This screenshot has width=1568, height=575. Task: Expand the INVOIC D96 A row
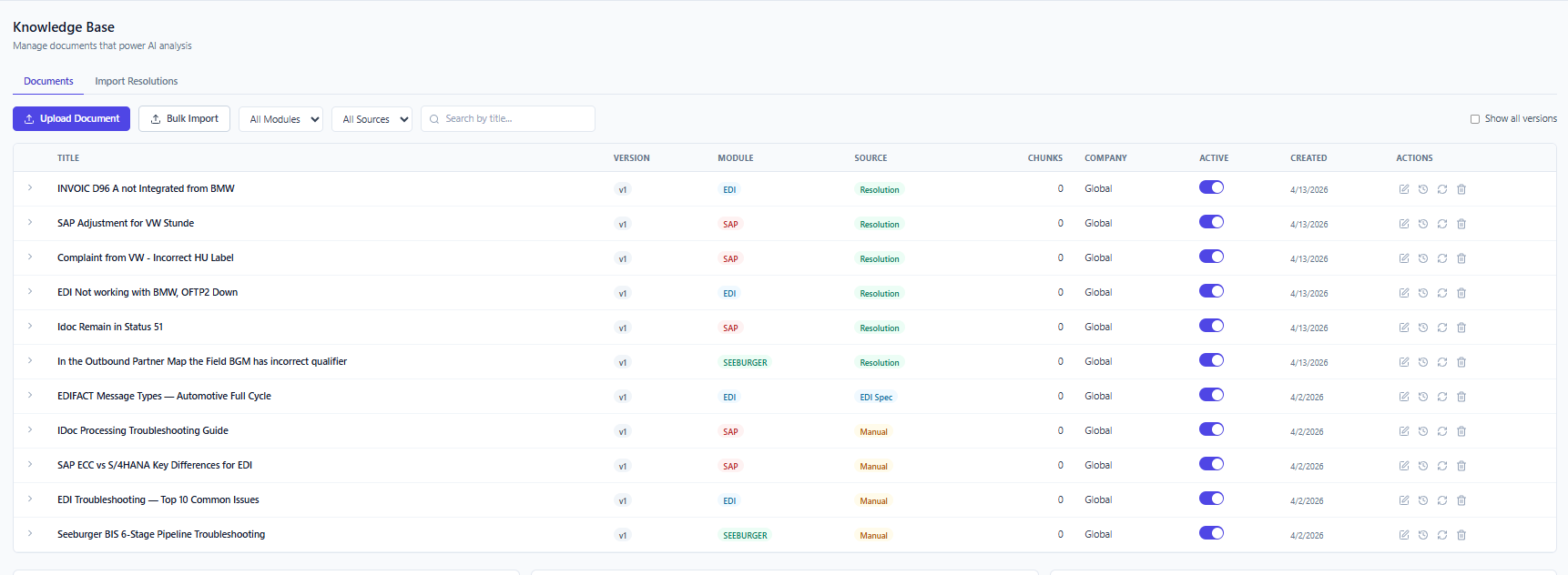(x=30, y=187)
